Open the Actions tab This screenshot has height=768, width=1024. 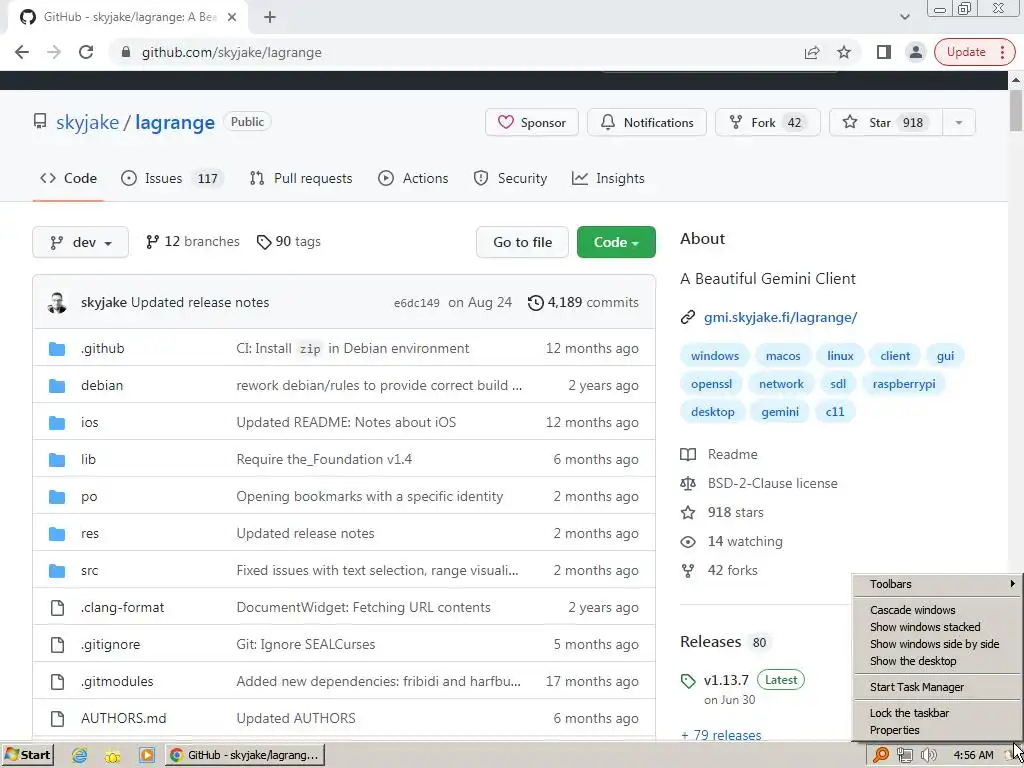coord(413,178)
